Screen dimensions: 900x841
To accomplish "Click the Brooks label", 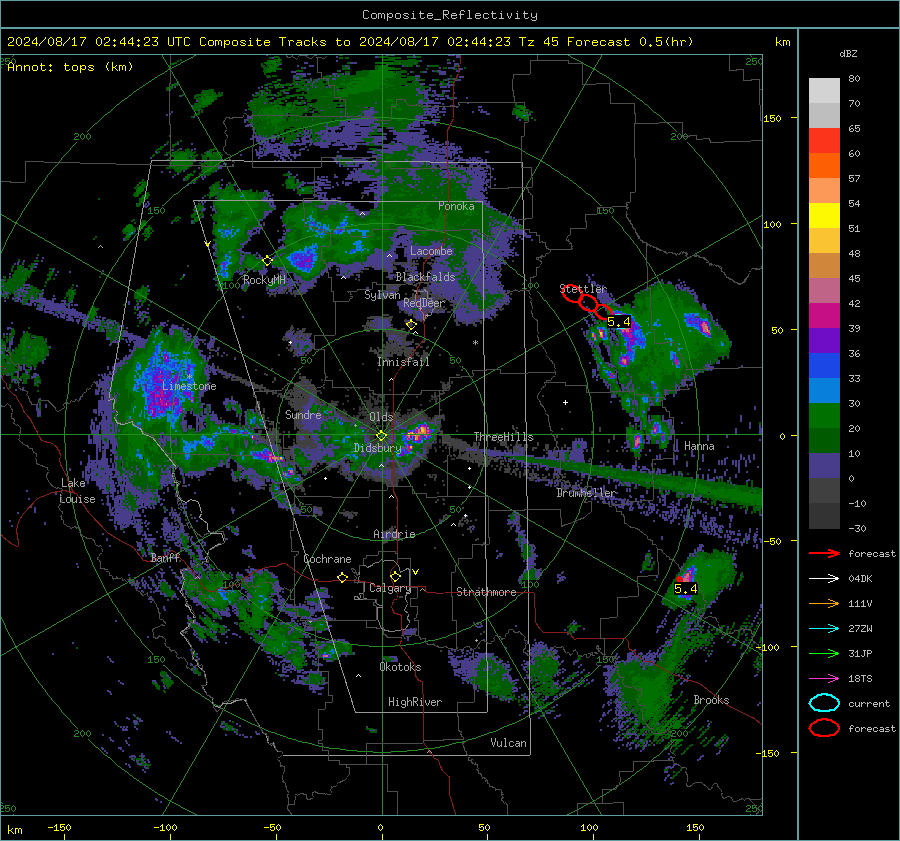I will 711,700.
